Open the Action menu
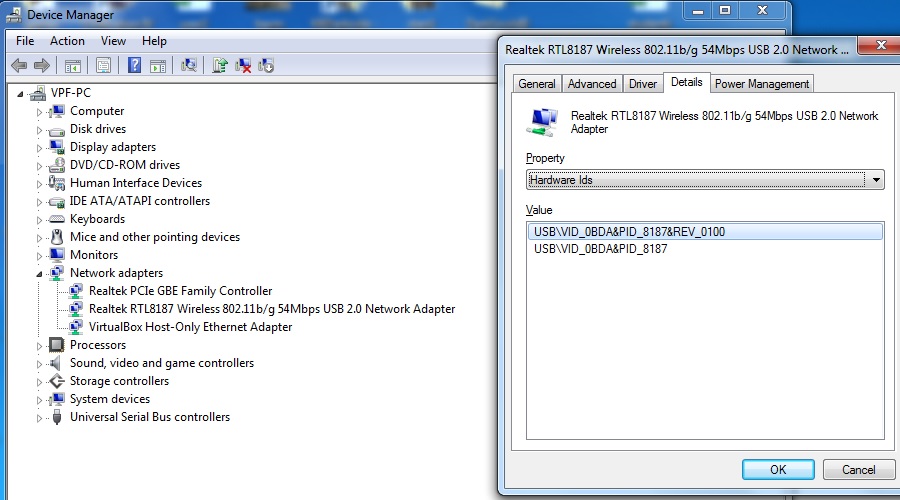Viewport: 900px width, 500px height. [67, 41]
